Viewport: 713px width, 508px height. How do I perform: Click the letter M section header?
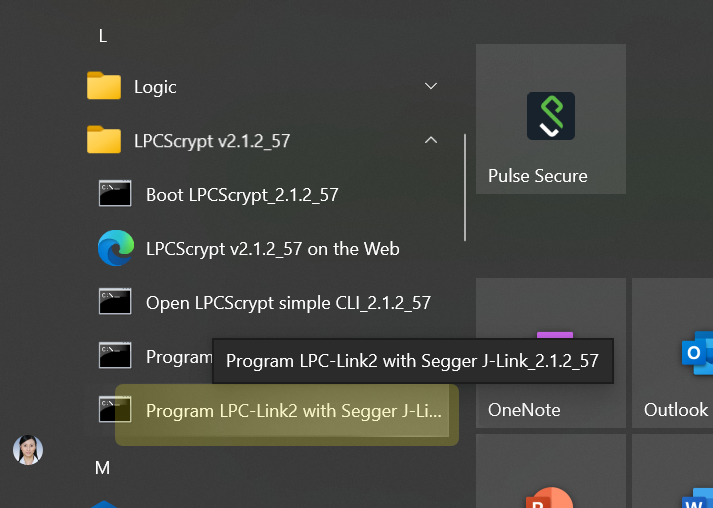coord(102,467)
